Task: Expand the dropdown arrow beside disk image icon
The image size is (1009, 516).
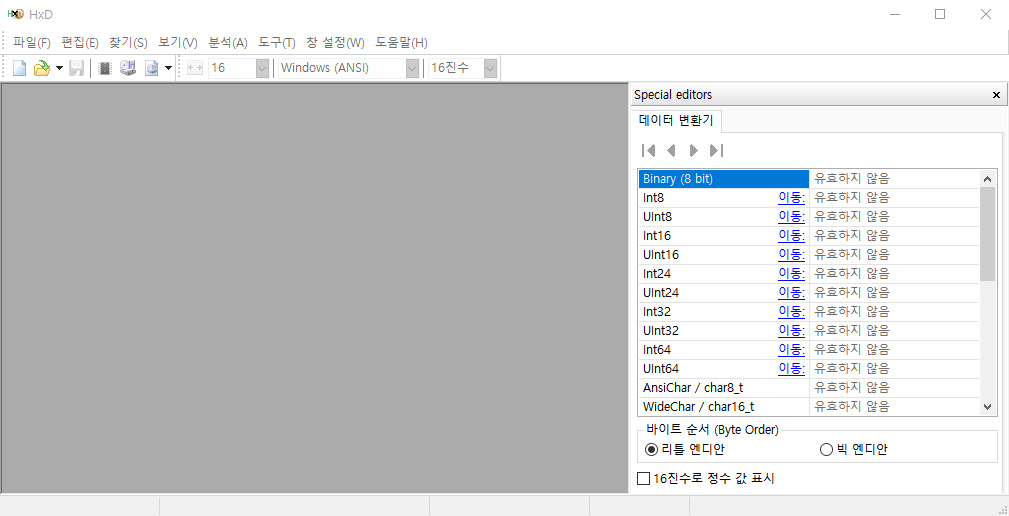Action: (169, 68)
